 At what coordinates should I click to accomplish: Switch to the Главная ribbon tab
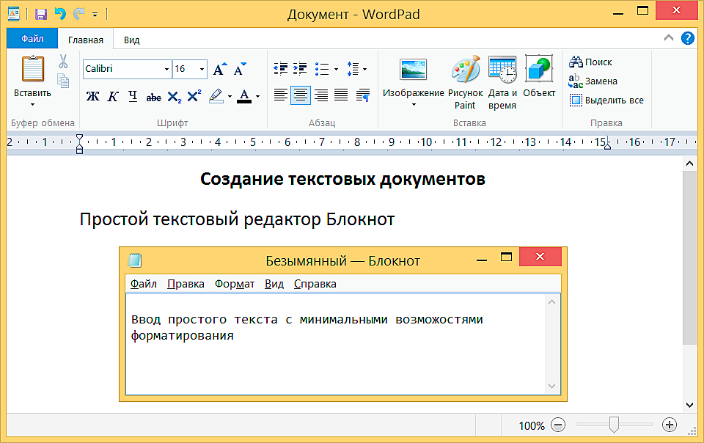coord(86,40)
